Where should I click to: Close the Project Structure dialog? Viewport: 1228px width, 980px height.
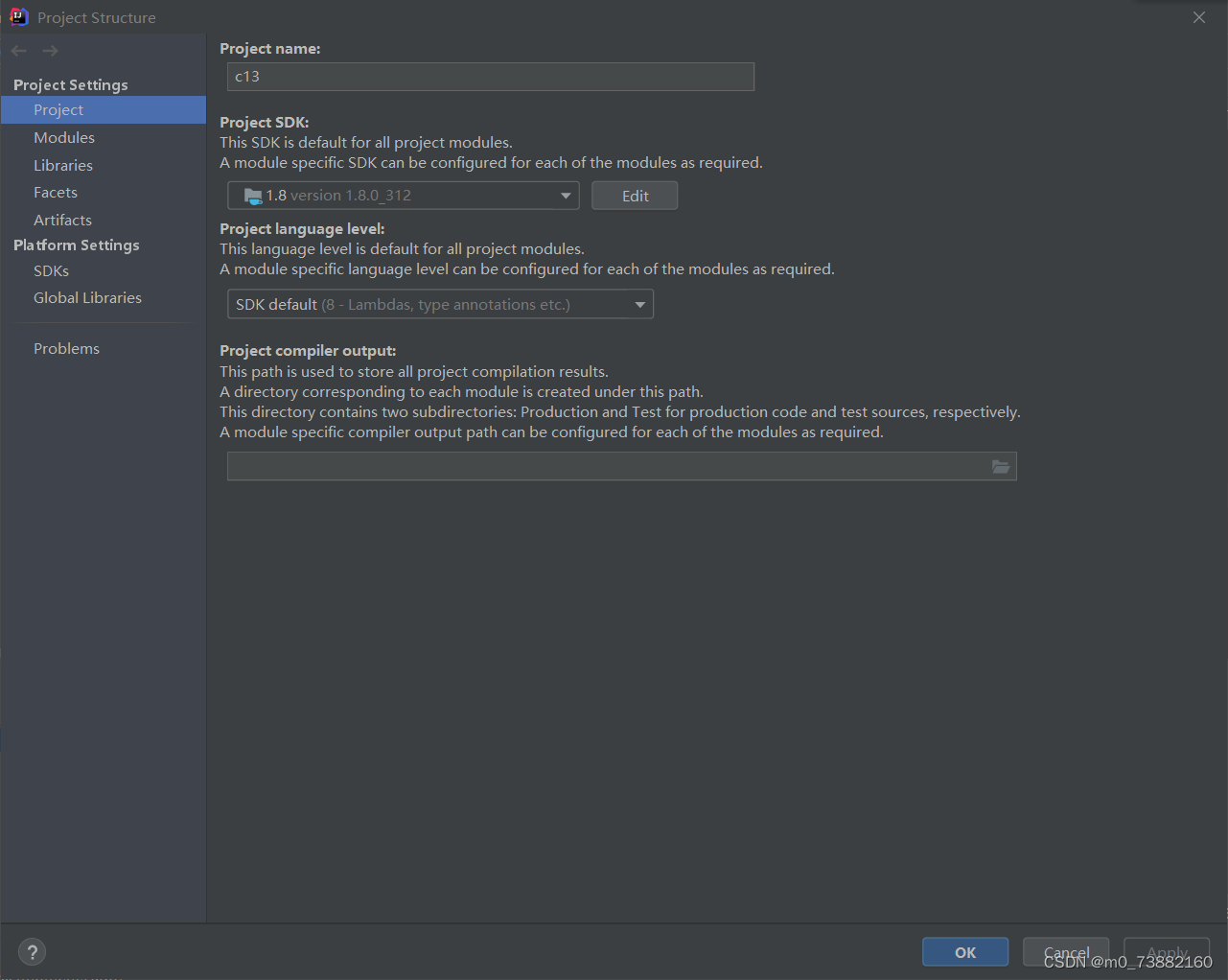pyautogui.click(x=1199, y=17)
